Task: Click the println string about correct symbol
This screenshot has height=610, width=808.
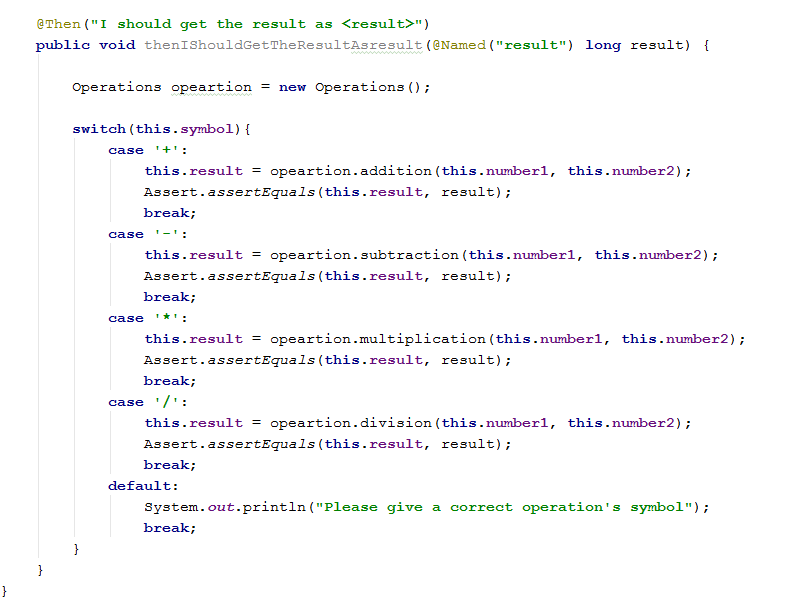Action: tap(504, 507)
